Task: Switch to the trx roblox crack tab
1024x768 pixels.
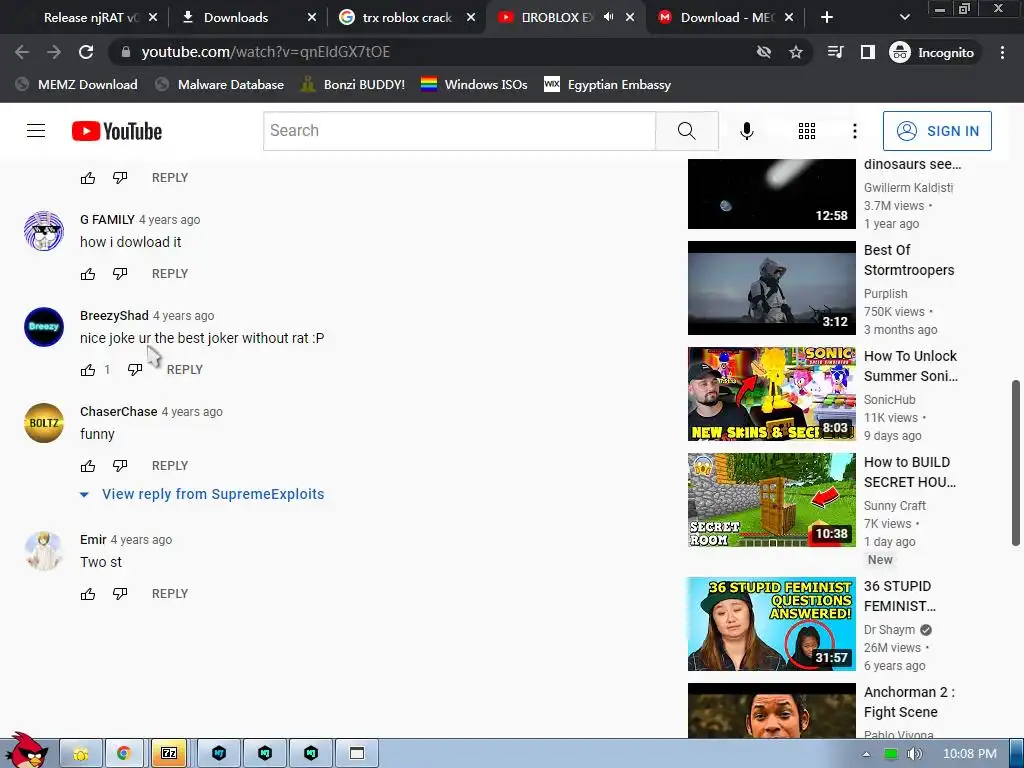Action: 407,18
